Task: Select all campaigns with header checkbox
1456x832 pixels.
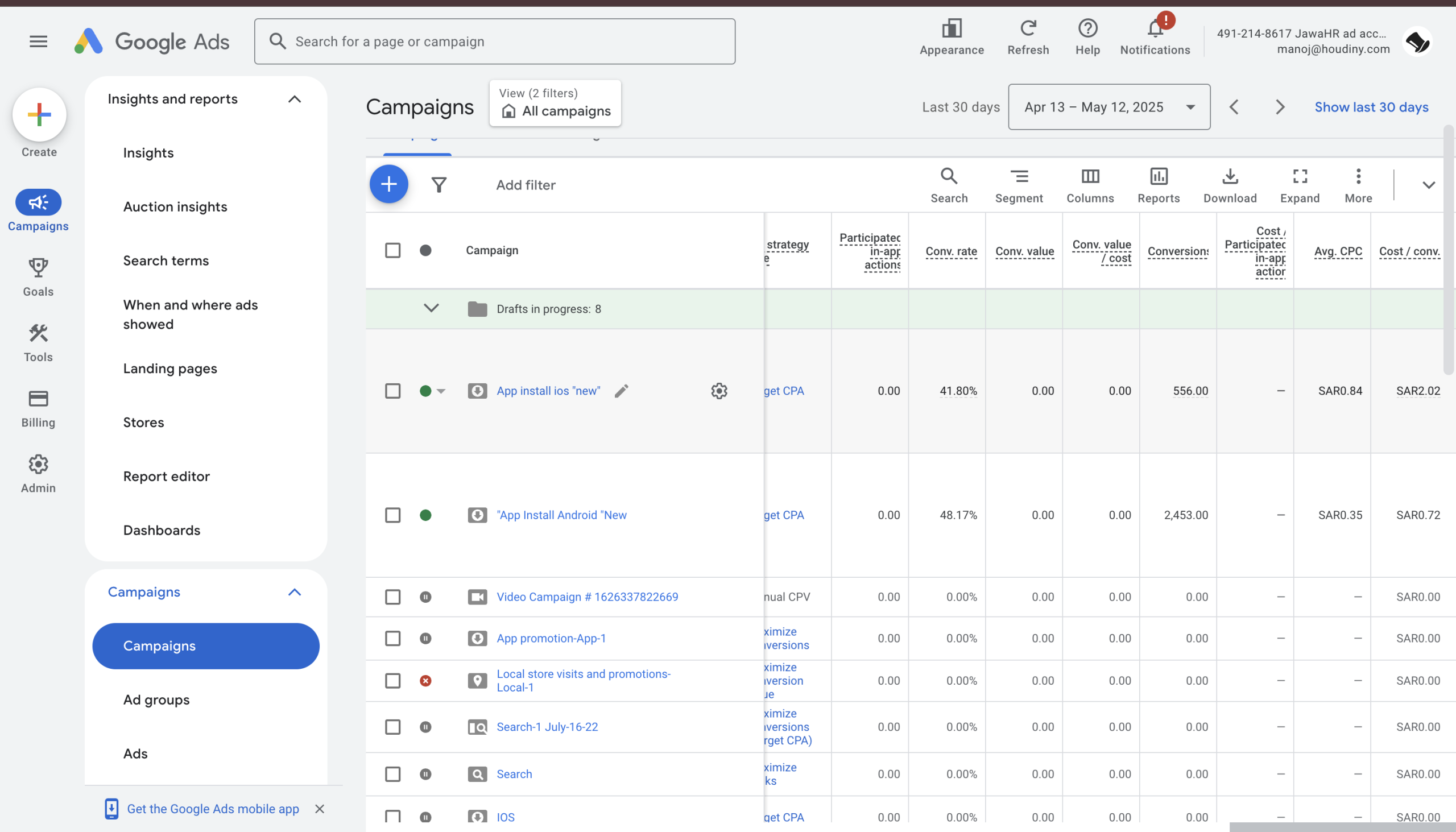Action: point(392,250)
